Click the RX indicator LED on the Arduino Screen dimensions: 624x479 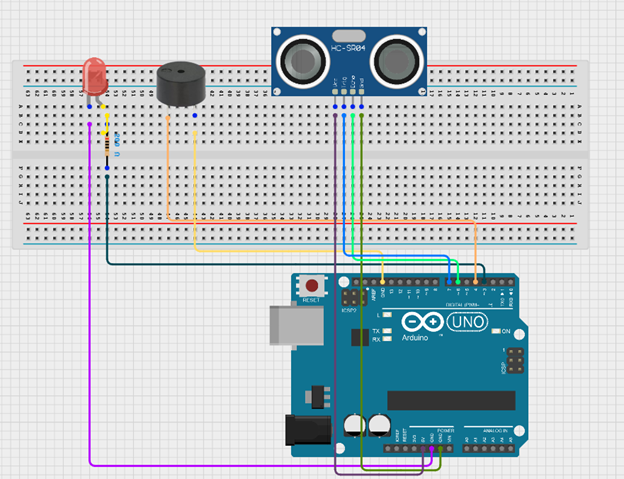[386, 339]
